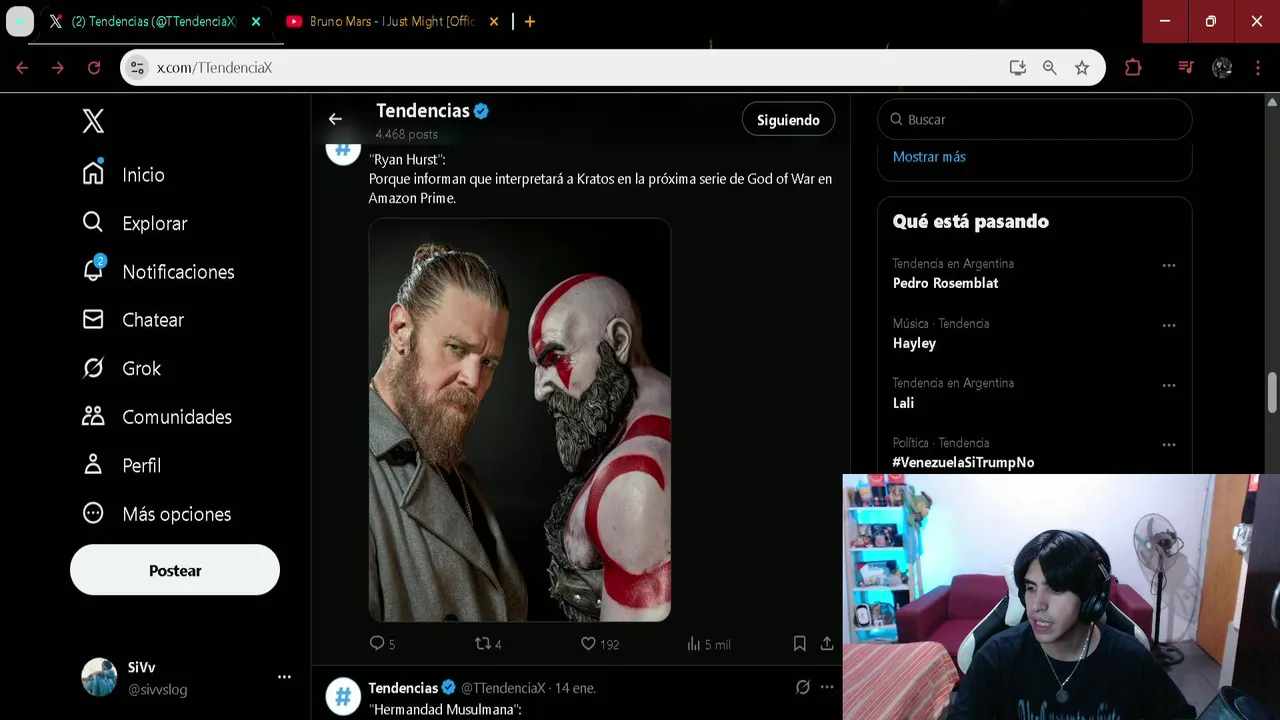Click the Postear button
The height and width of the screenshot is (720, 1280).
[175, 570]
